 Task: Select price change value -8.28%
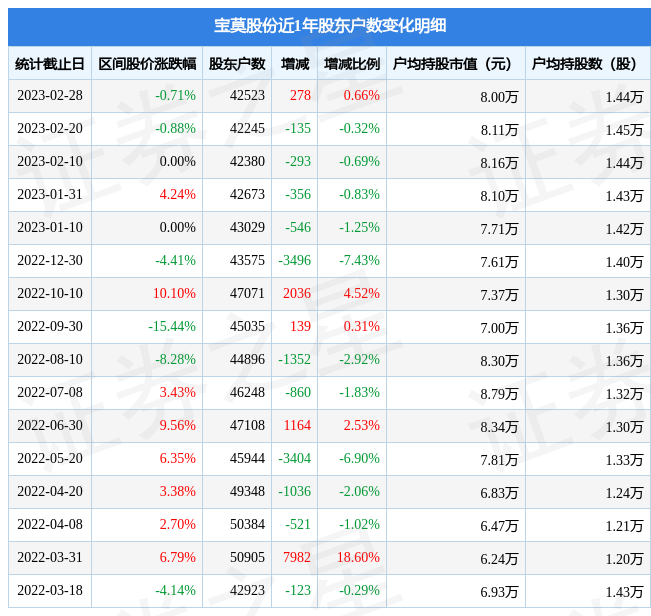(175, 359)
